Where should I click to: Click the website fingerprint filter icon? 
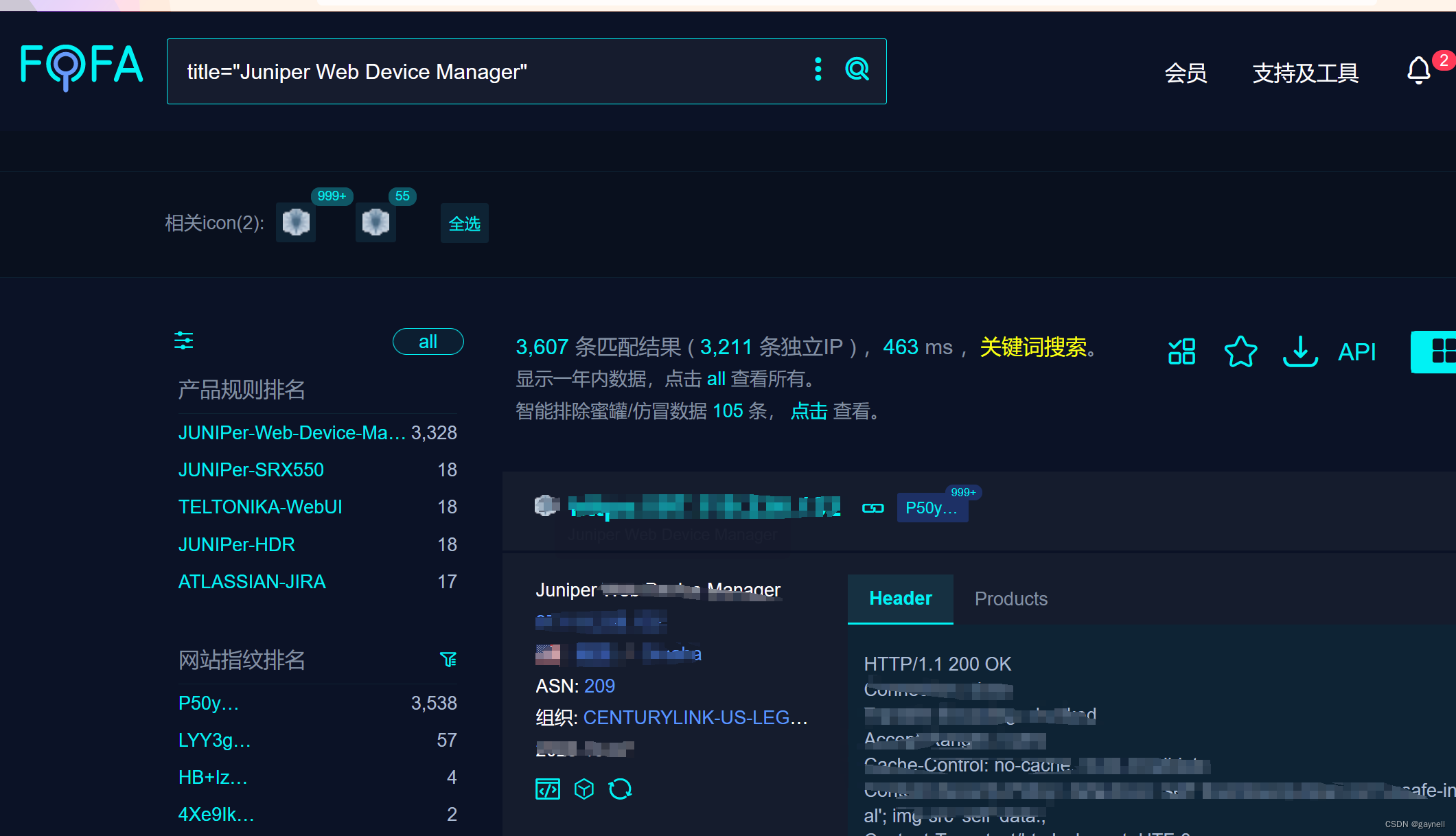(451, 660)
